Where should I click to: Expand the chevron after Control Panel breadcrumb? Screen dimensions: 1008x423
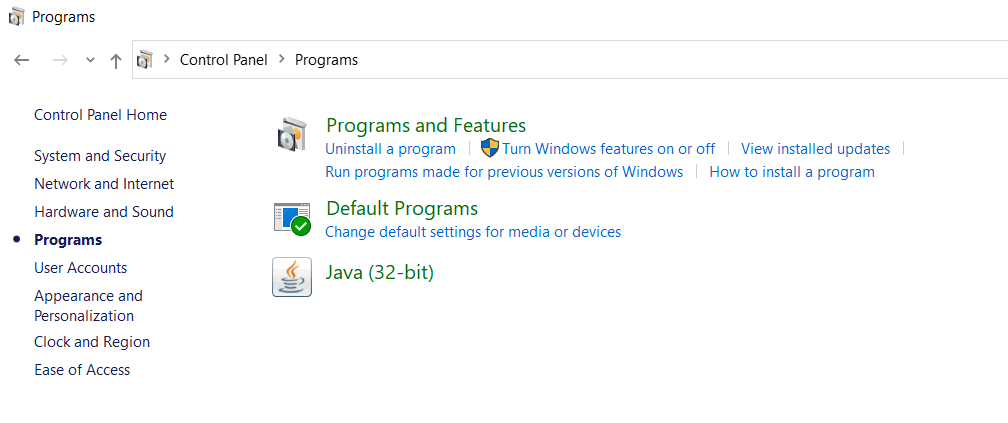coord(281,60)
